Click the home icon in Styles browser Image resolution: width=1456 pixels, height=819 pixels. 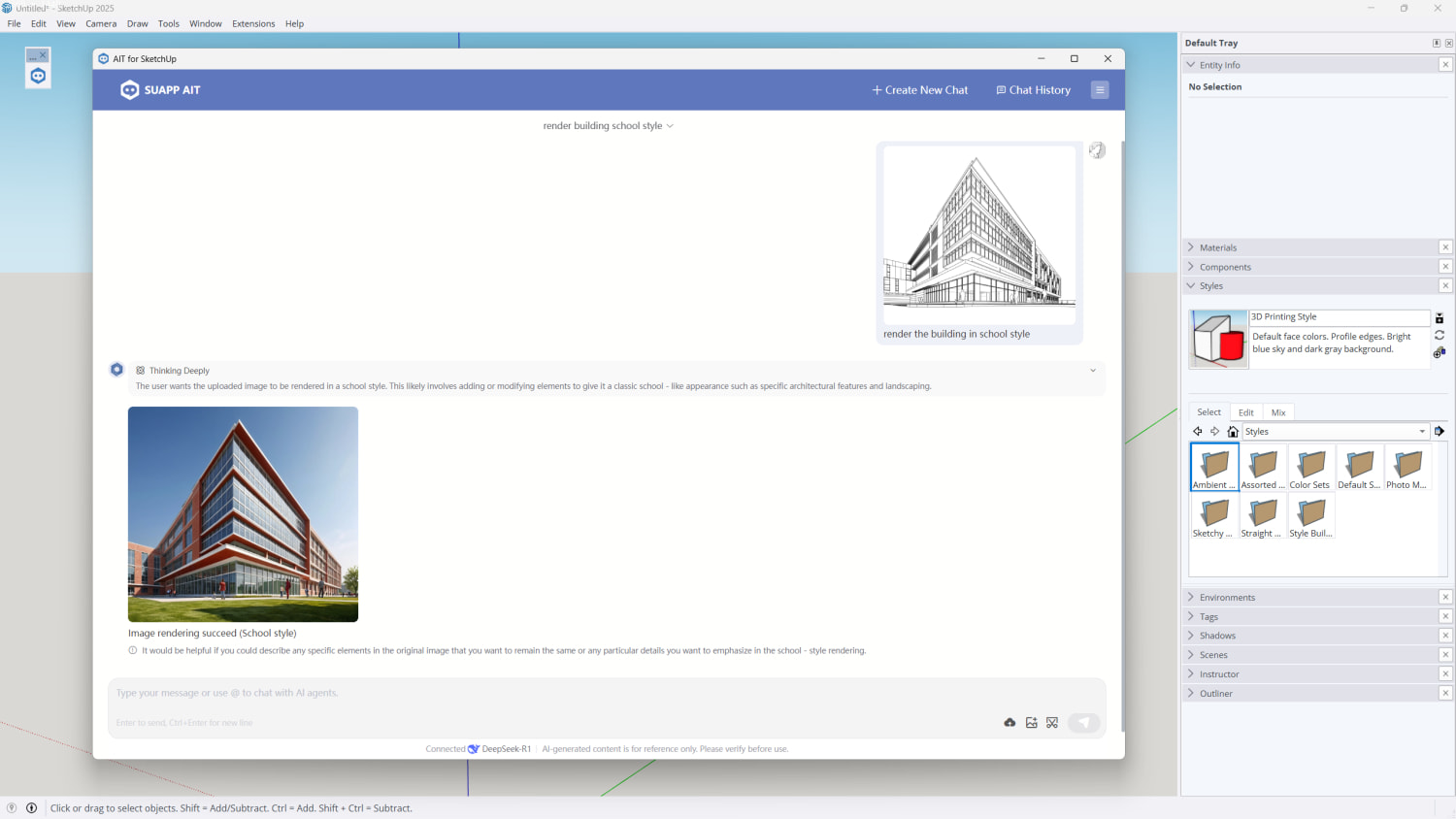pos(1233,432)
